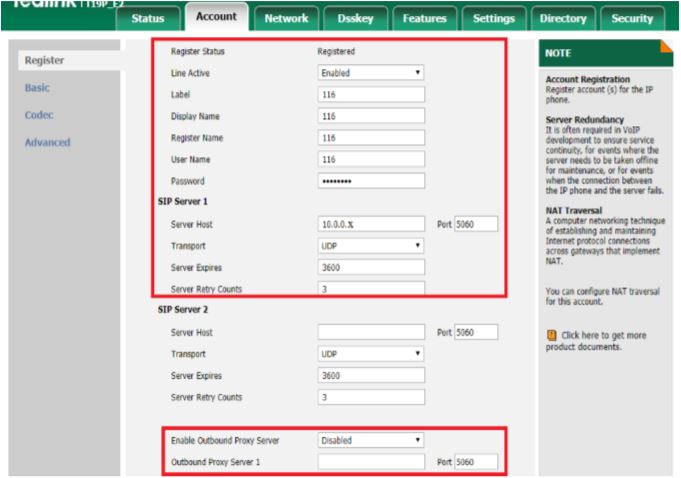Screen dimensions: 681x478
Task: Select Basic in the sidebar
Action: point(37,88)
